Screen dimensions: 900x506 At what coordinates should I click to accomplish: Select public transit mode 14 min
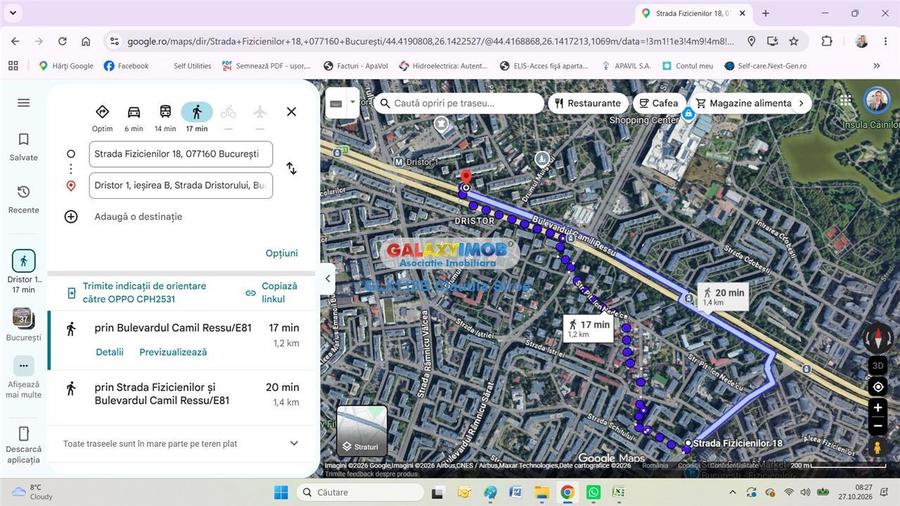tap(165, 118)
